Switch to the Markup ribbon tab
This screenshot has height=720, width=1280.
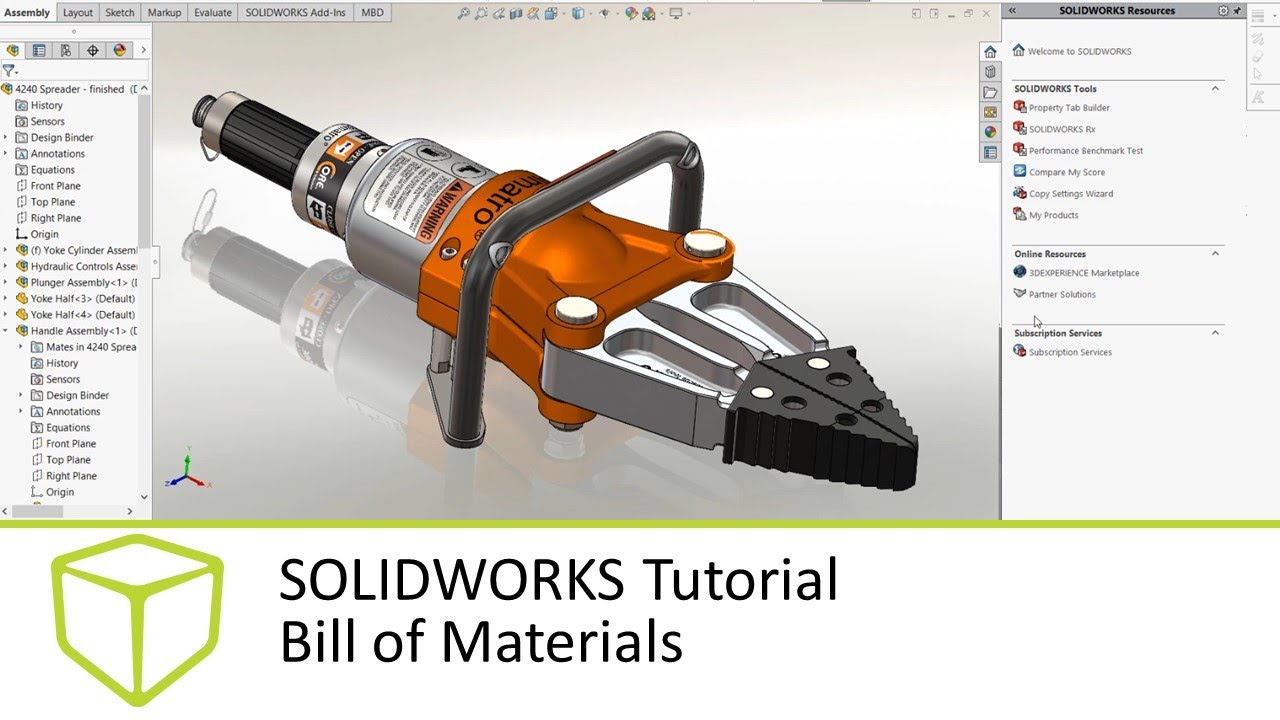tap(164, 13)
